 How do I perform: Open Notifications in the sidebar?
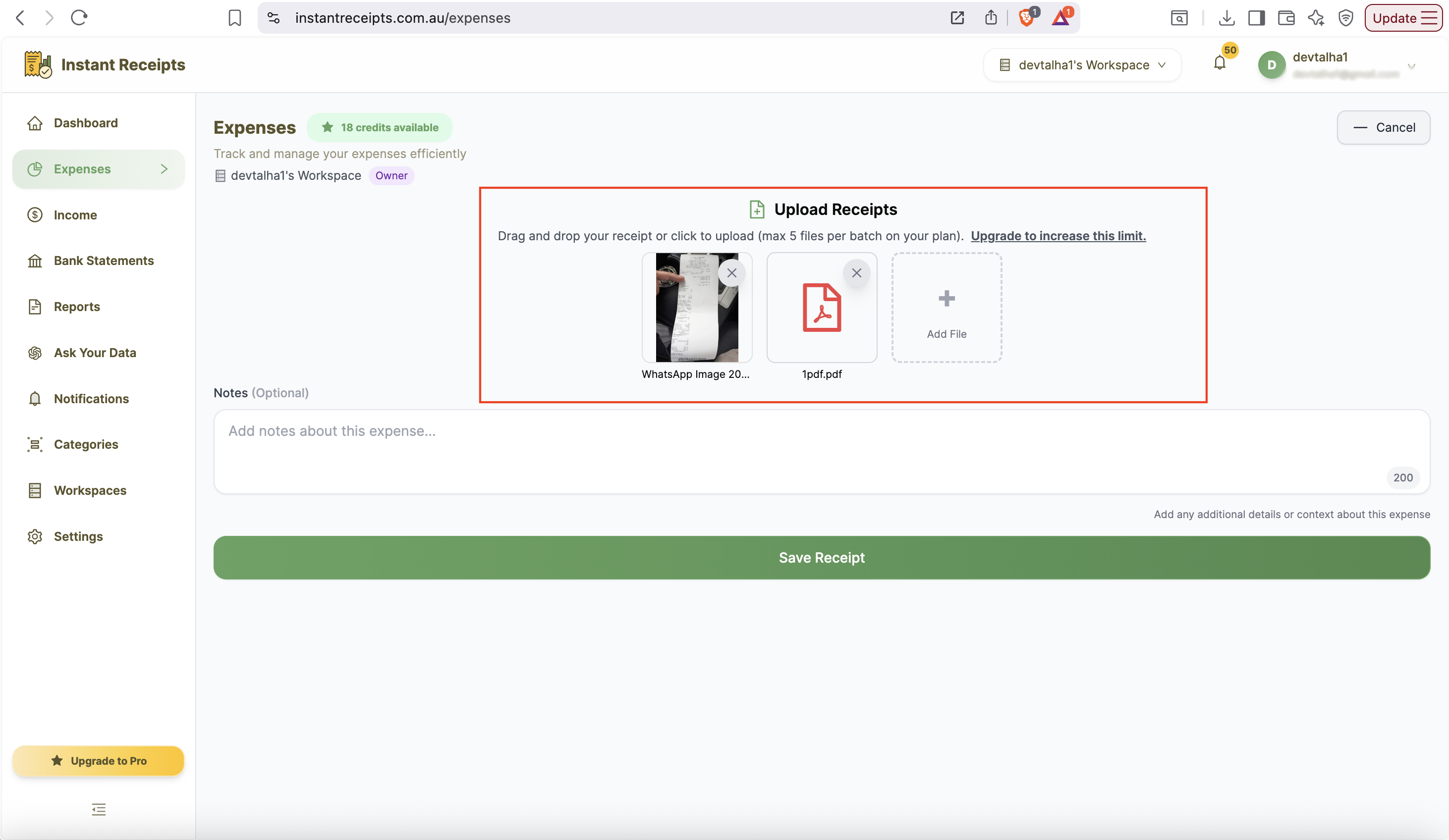click(x=98, y=399)
